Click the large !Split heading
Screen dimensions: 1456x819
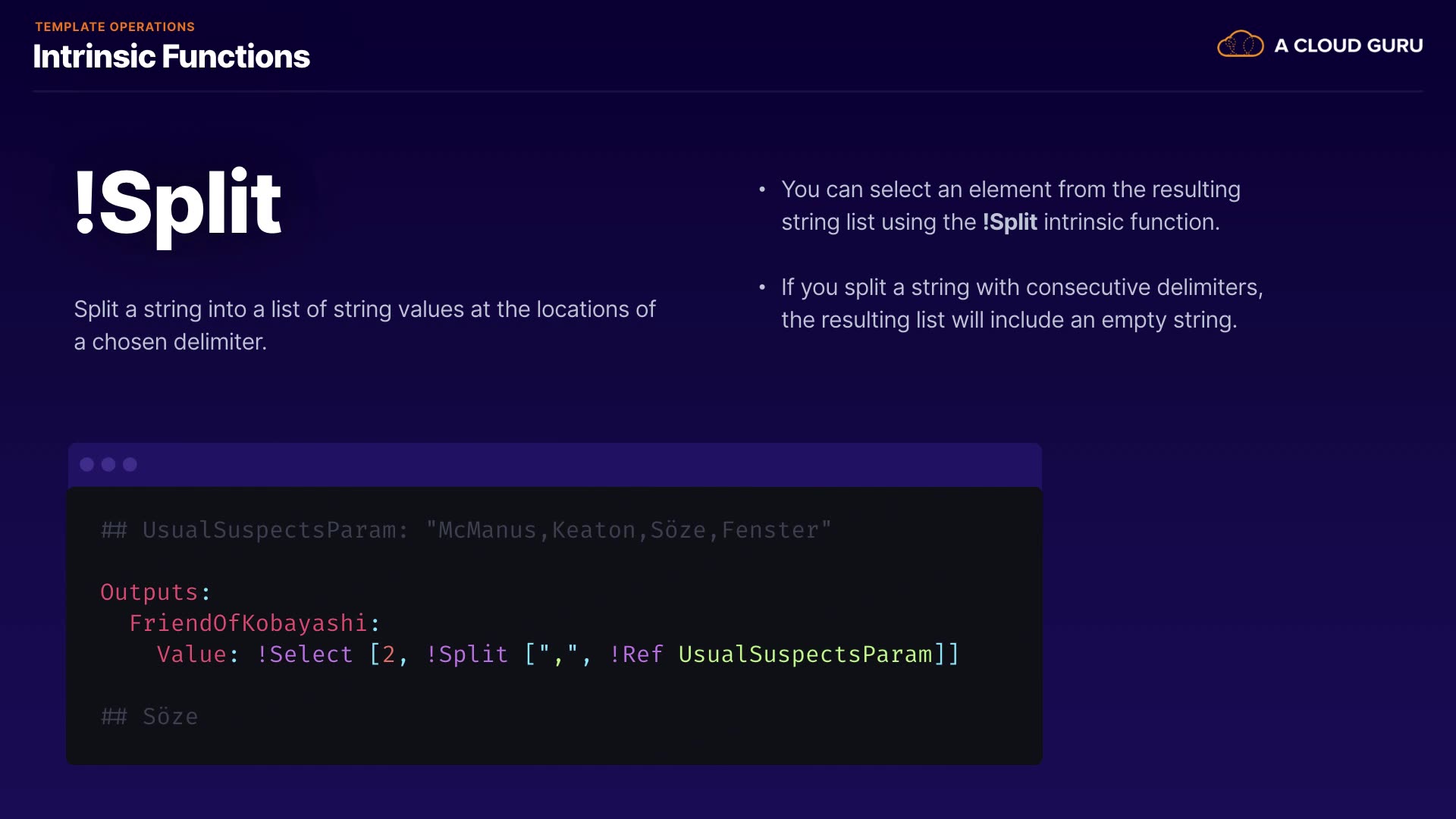pos(177,203)
